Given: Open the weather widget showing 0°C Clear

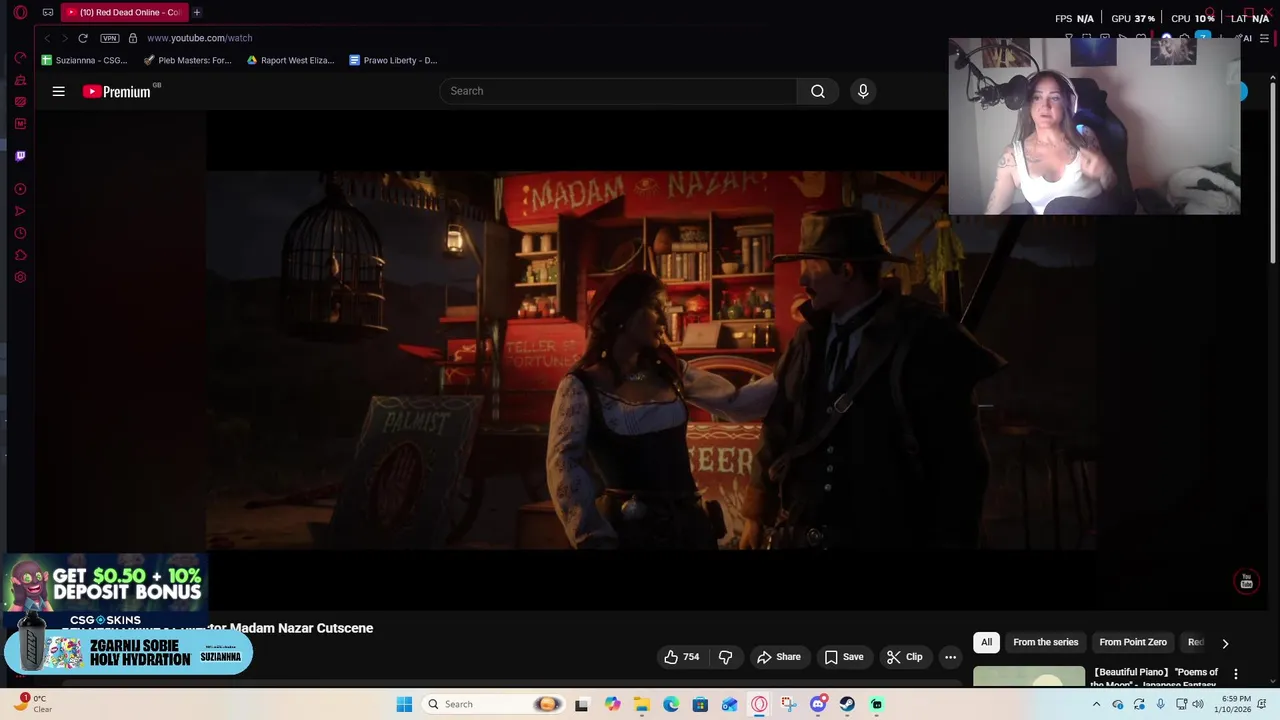Looking at the screenshot, I should 33,703.
